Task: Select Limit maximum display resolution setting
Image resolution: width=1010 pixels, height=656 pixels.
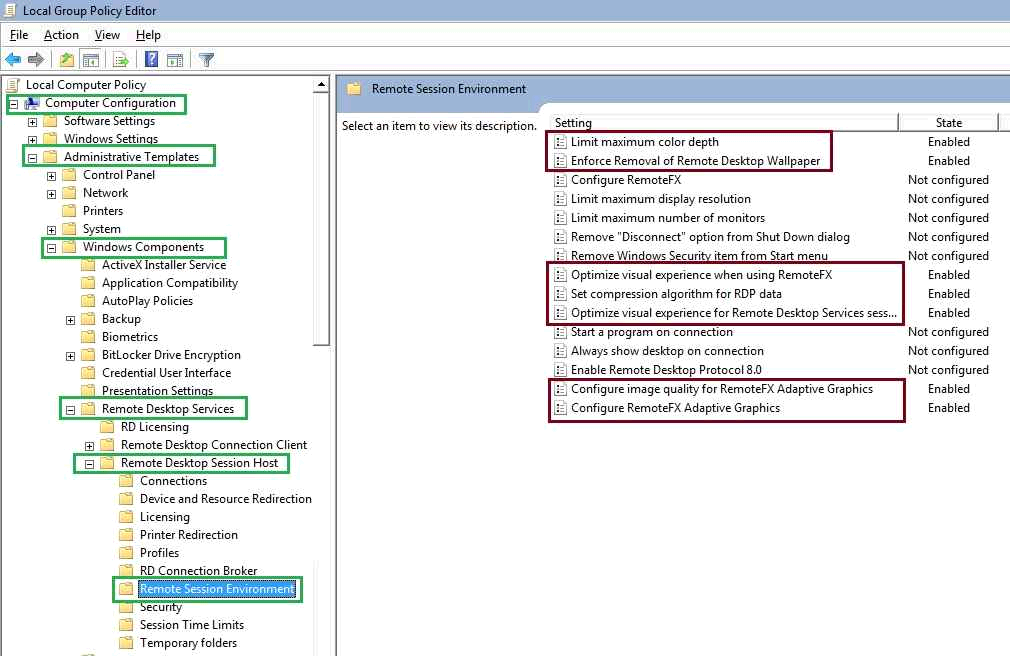Action: 661,199
